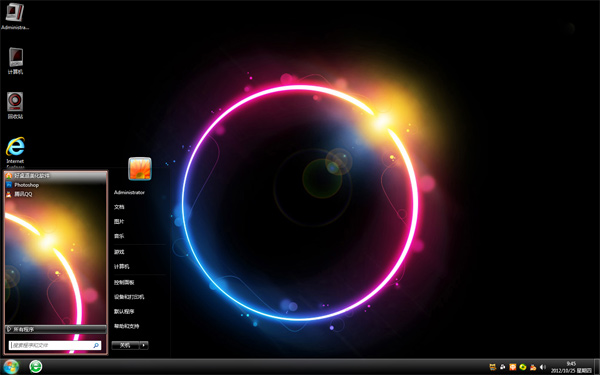Viewport: 600px width, 375px height.
Task: Open the clock showing 9:45
Action: [x=571, y=367]
